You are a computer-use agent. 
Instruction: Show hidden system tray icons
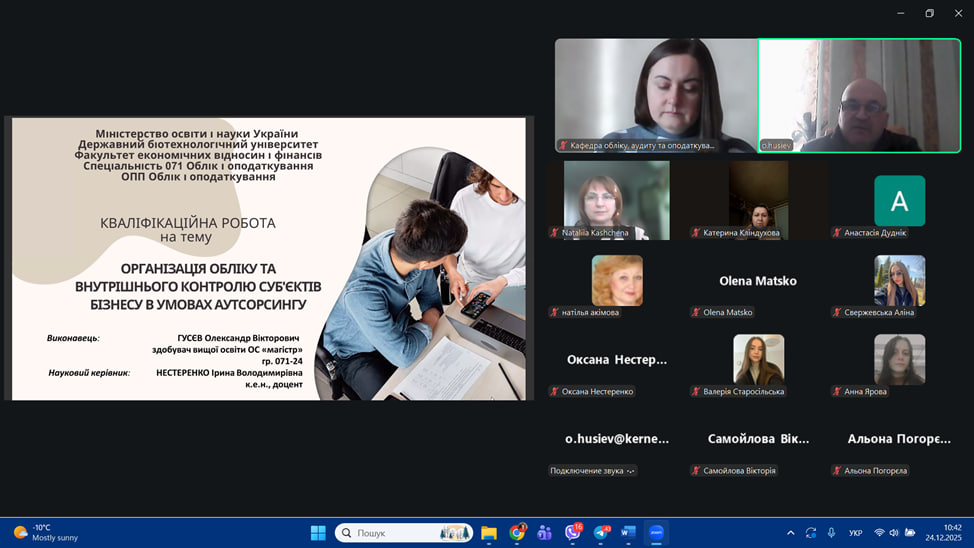point(791,533)
